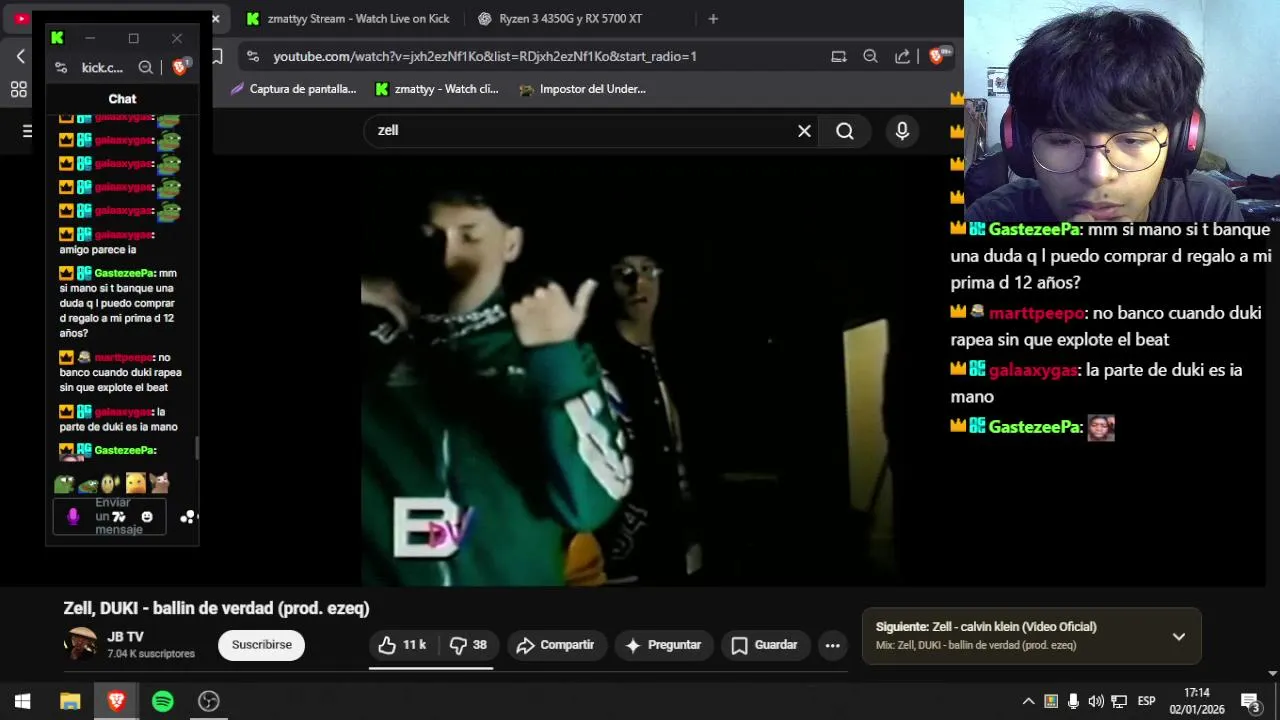Open Impostor del Under bookmark
1280x720 pixels.
(x=583, y=89)
